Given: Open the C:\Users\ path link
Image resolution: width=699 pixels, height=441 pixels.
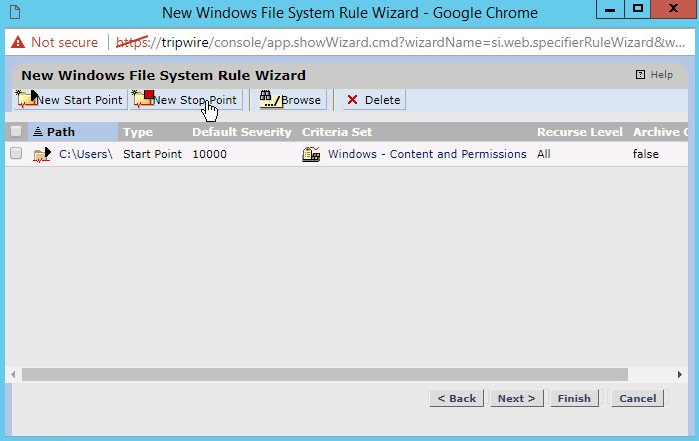Looking at the screenshot, I should tap(85, 154).
